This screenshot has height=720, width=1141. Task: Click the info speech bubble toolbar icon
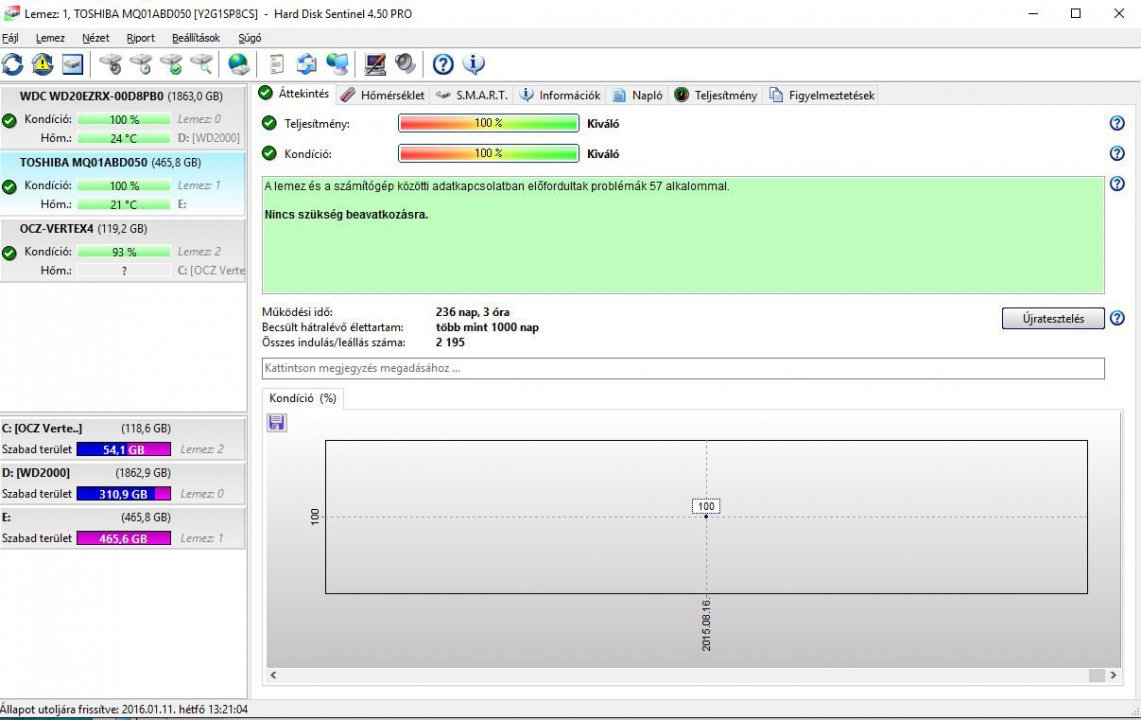tap(474, 65)
